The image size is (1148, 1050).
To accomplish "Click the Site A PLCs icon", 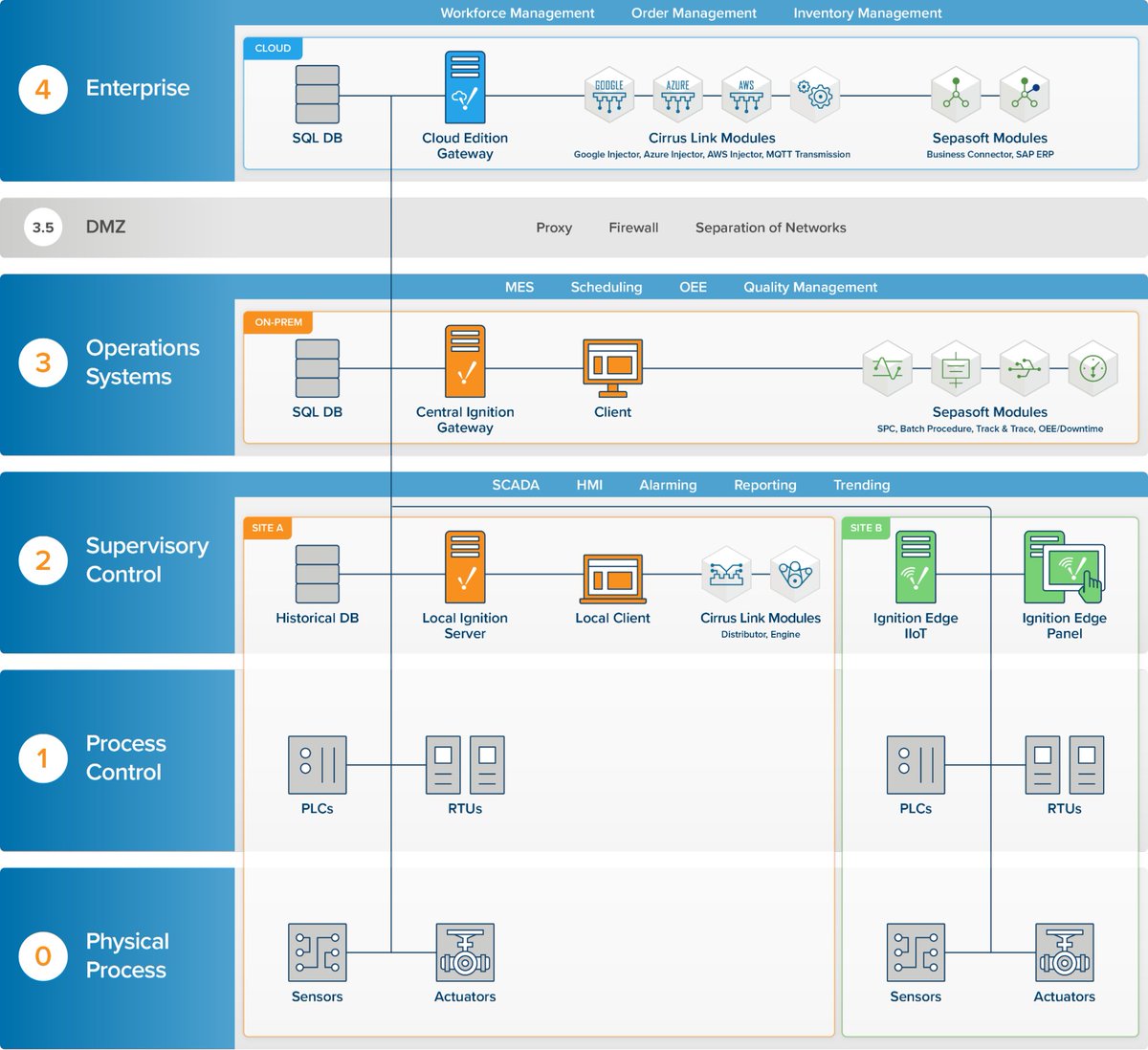I will pyautogui.click(x=318, y=765).
